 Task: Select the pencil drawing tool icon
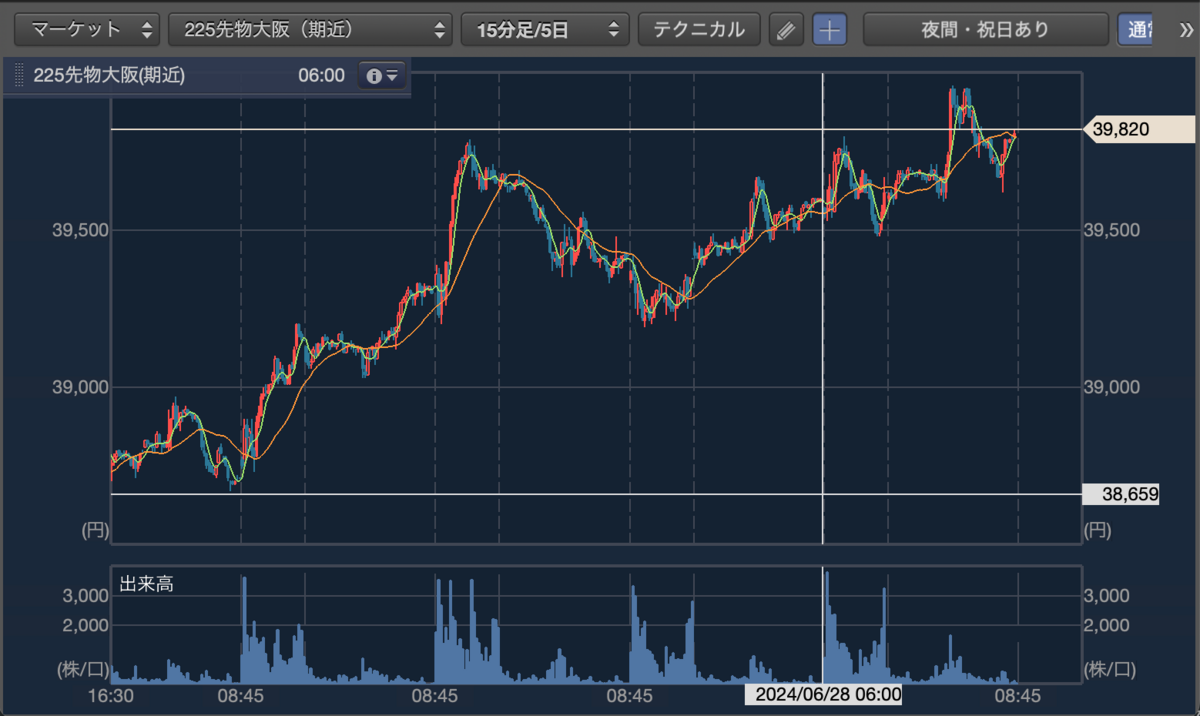coord(786,29)
